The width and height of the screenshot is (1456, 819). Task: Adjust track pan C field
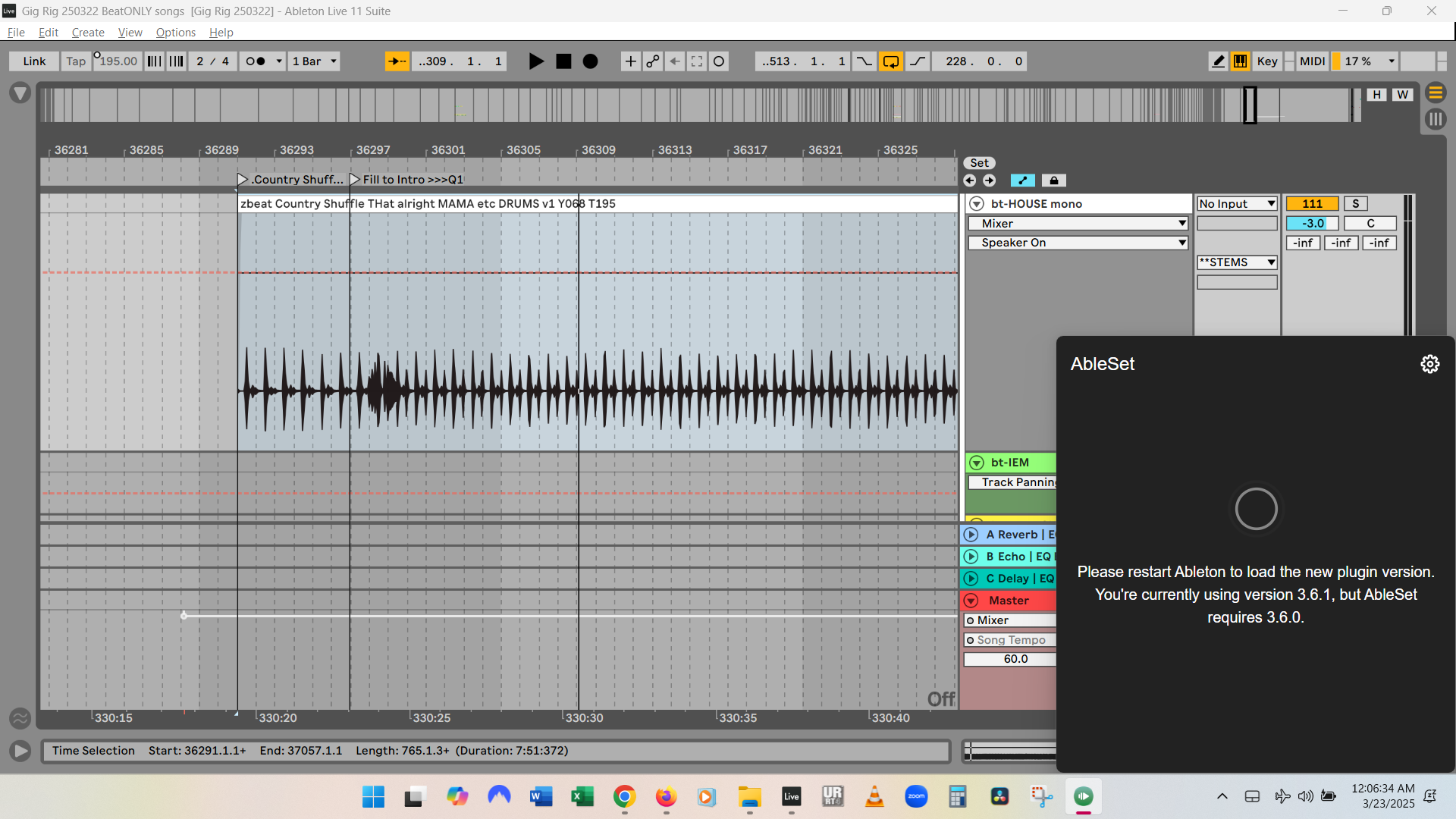(x=1370, y=224)
